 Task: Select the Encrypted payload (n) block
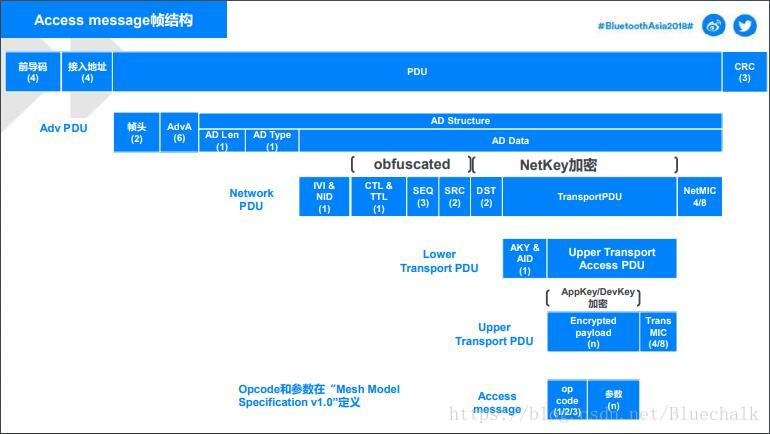click(x=593, y=332)
